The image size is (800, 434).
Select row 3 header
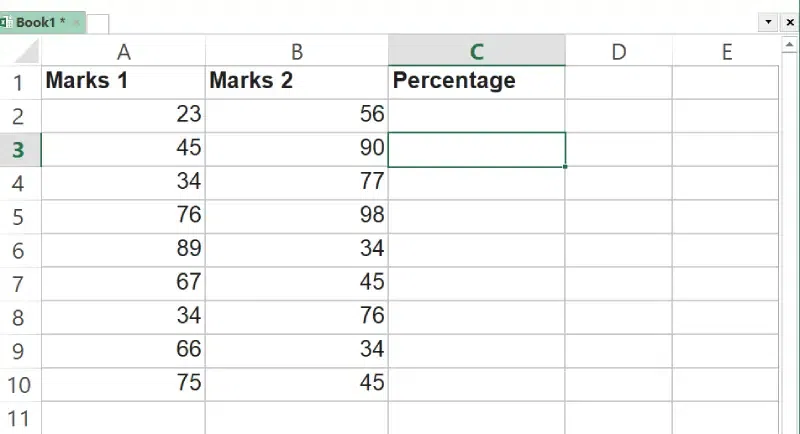pyautogui.click(x=19, y=149)
